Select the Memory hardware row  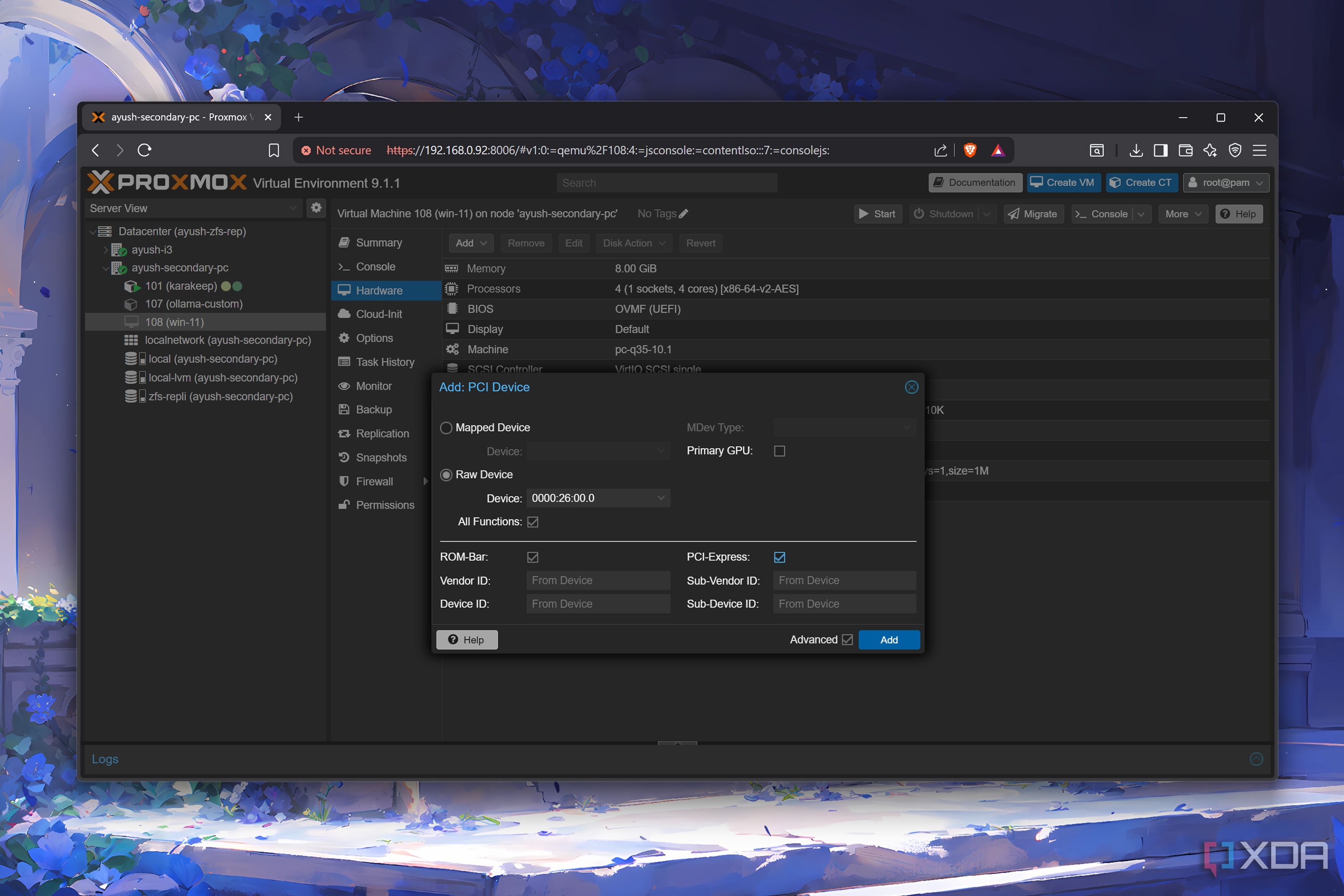click(x=855, y=268)
